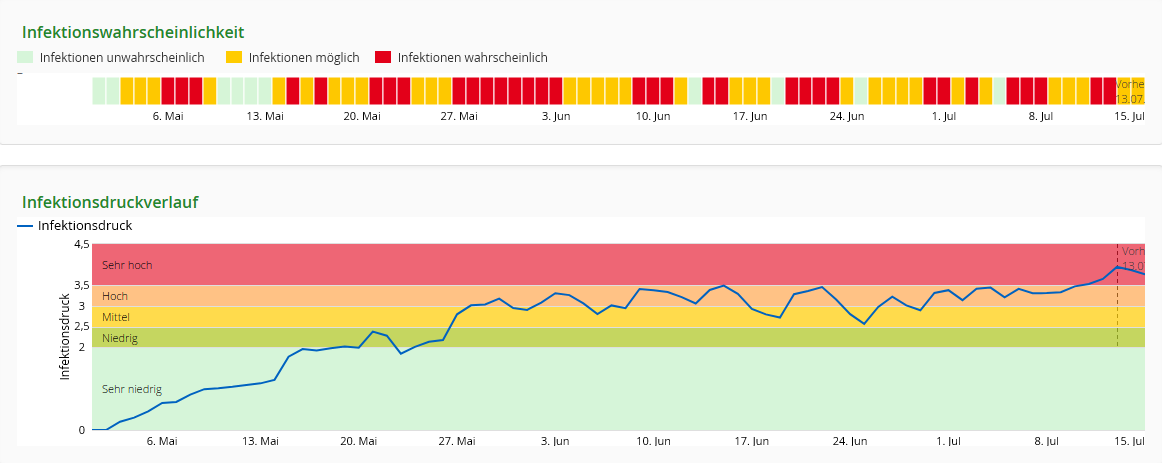
Task: Click the 'Infektionsdruckverlauf' heading
Action: click(110, 202)
